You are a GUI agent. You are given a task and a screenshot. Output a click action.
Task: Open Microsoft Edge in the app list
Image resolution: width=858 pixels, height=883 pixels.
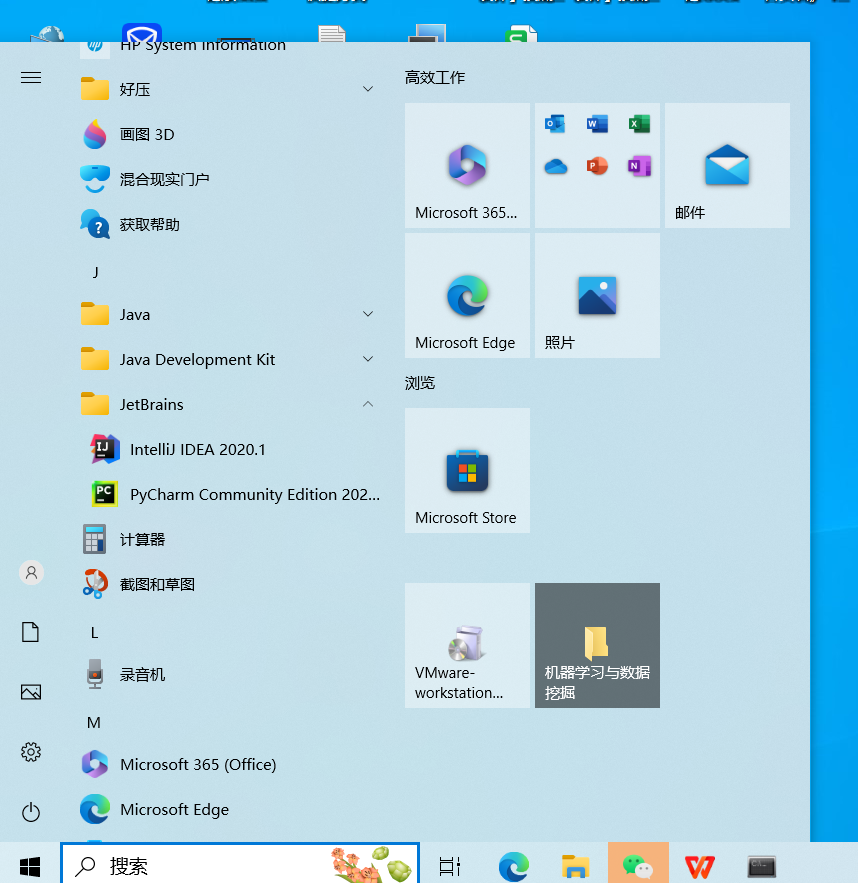(228, 809)
